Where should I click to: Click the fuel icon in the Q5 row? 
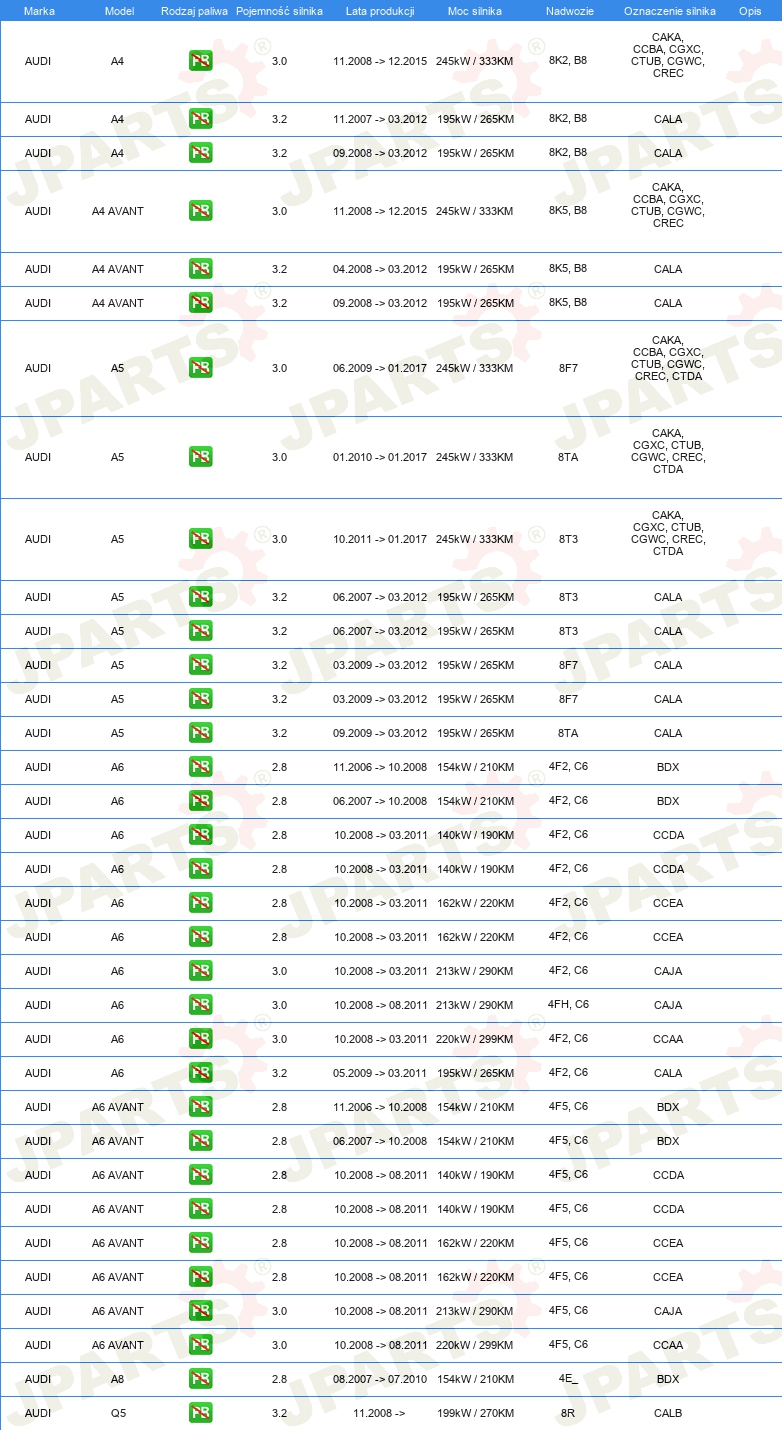[200, 1413]
